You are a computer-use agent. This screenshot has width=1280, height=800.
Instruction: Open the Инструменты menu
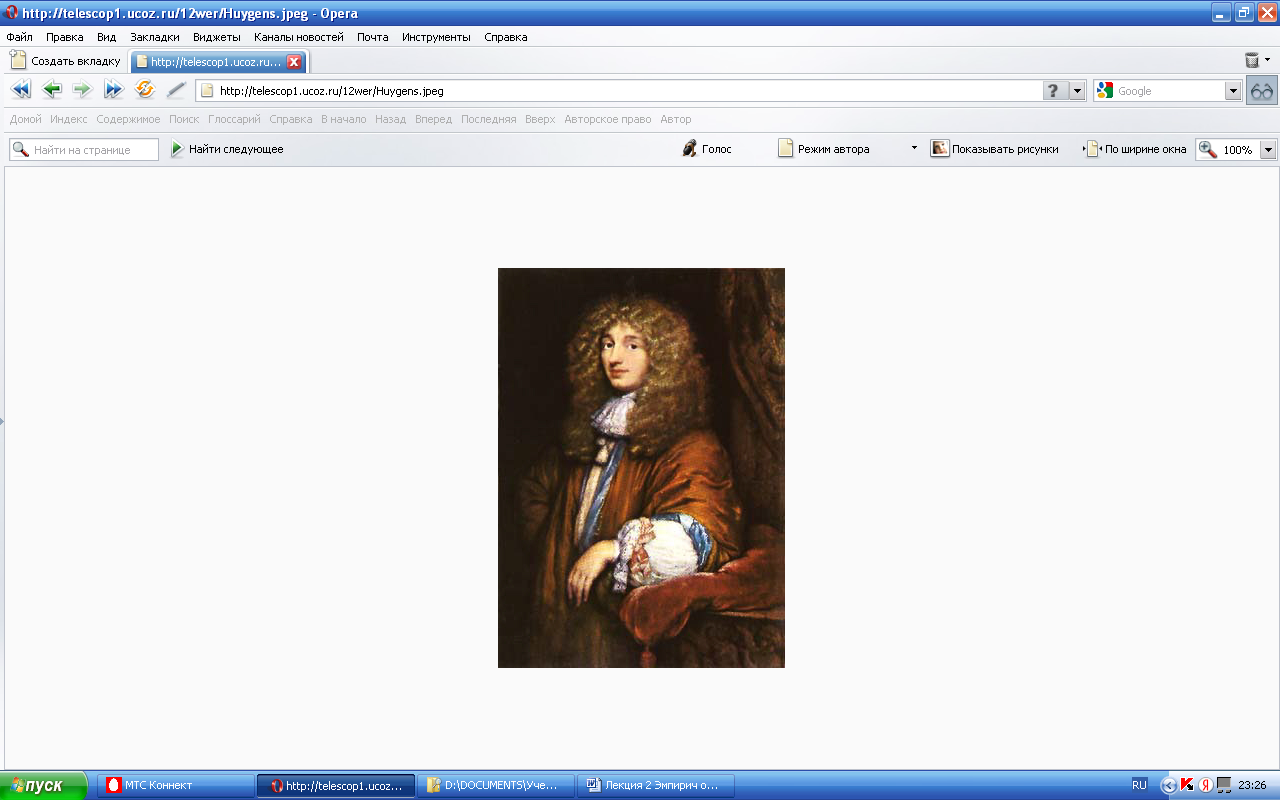click(436, 37)
